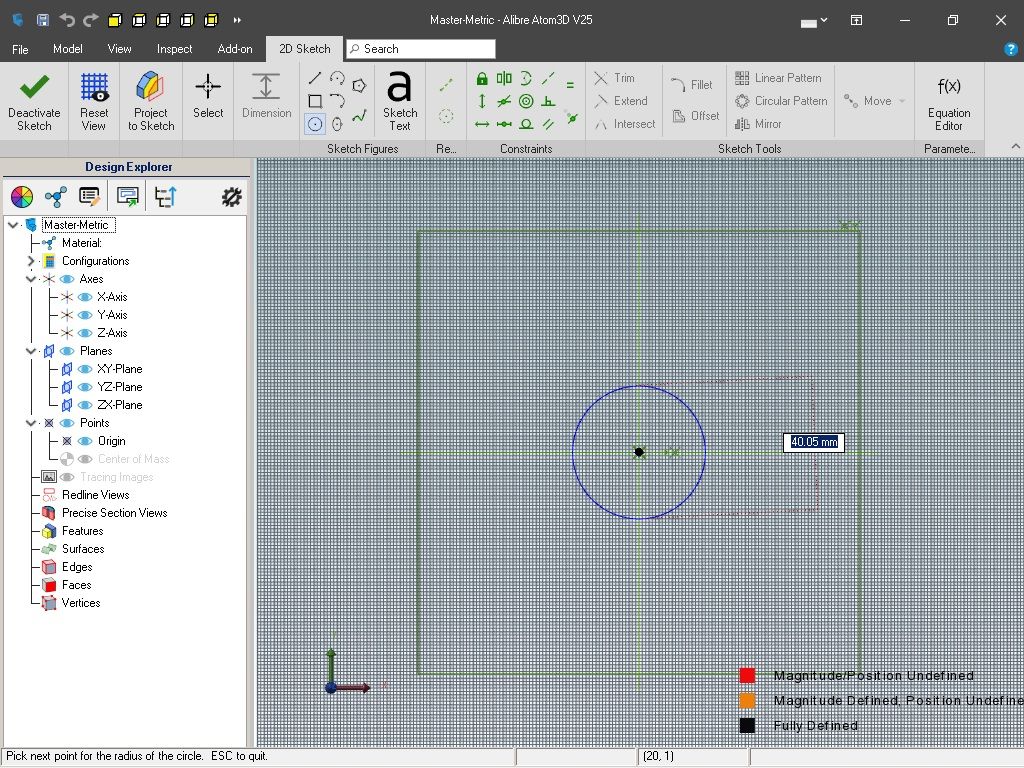Open the Model tab

pos(67,49)
